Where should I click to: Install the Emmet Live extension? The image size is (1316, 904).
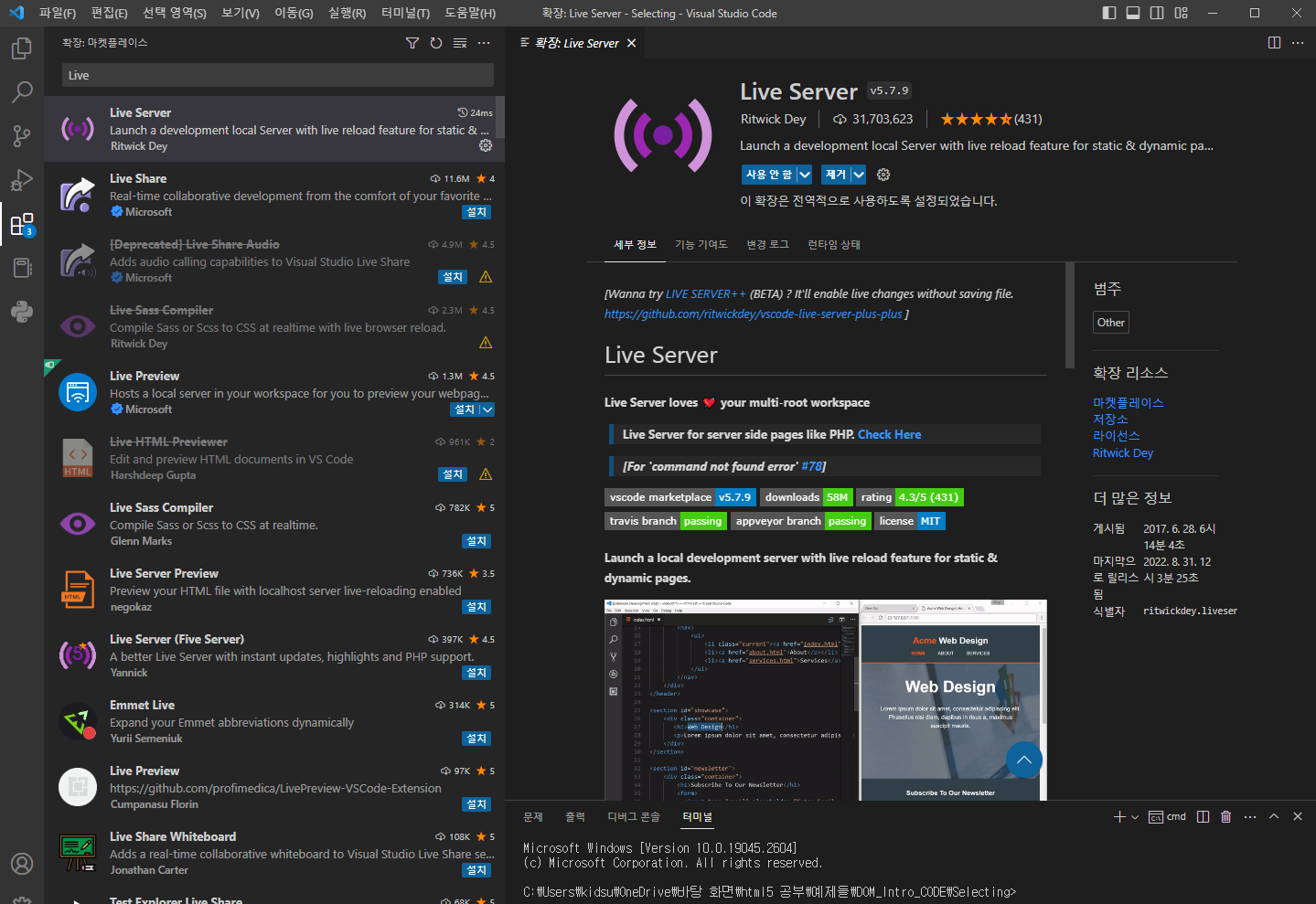476,739
